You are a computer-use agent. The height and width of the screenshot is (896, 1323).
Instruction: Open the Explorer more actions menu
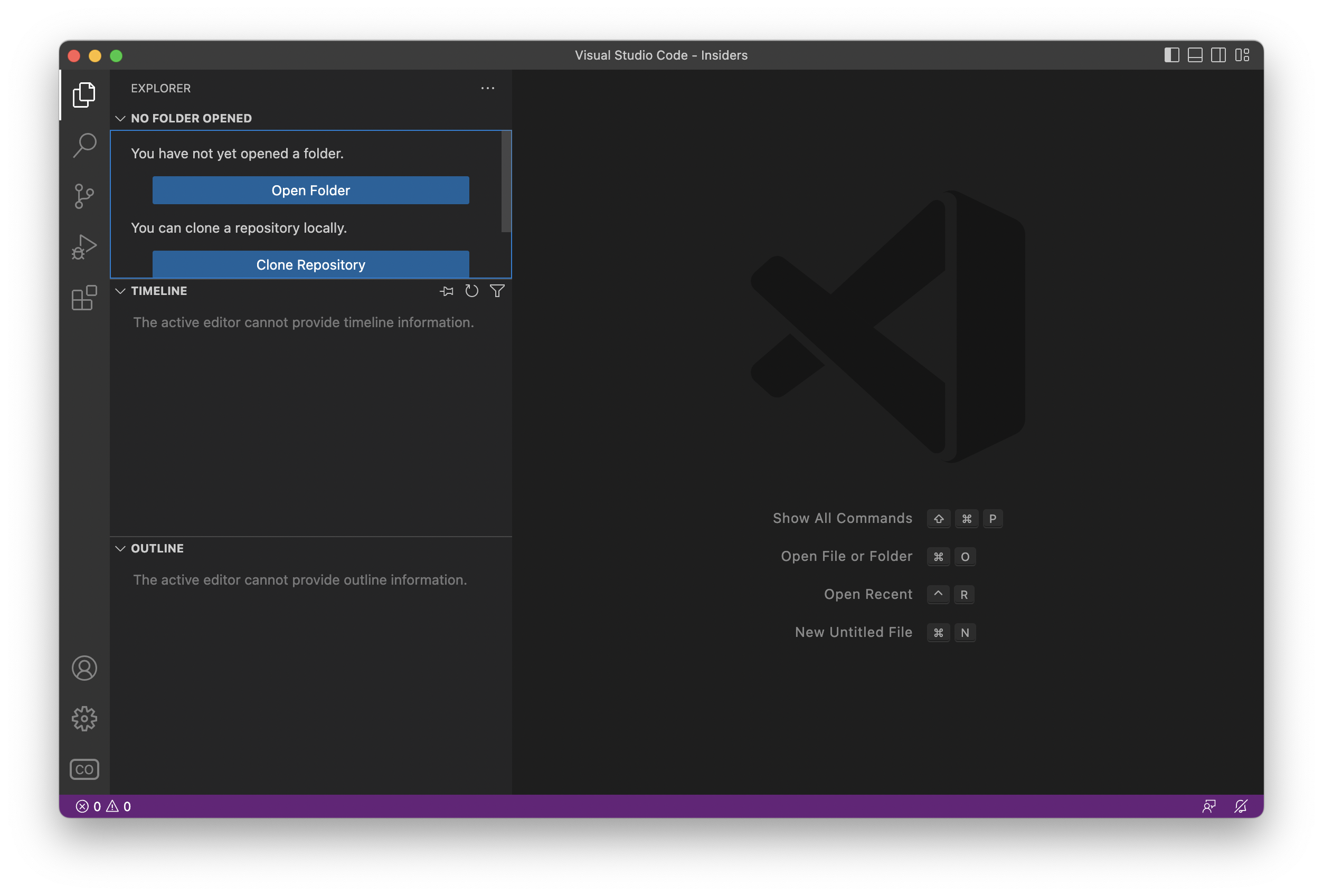coord(487,88)
